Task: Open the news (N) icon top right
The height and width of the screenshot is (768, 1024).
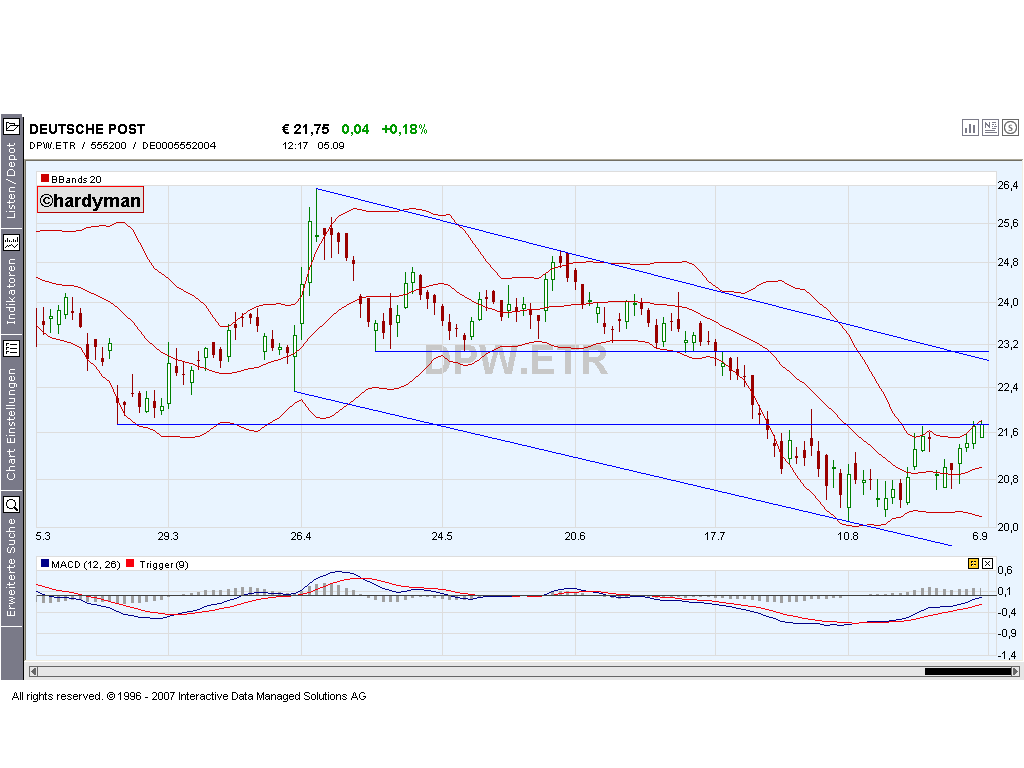Action: (990, 127)
